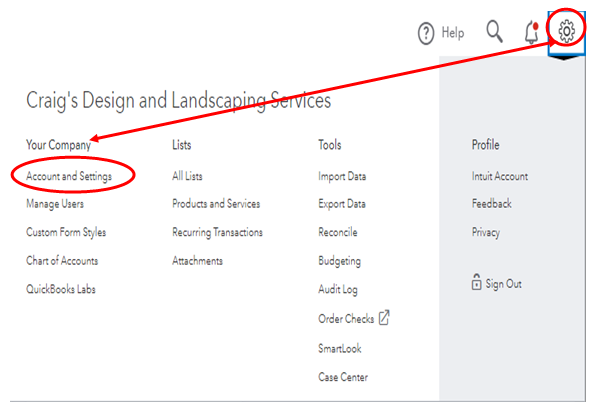The image size is (593, 402).
Task: Open Privacy in Profile
Action: (x=486, y=232)
